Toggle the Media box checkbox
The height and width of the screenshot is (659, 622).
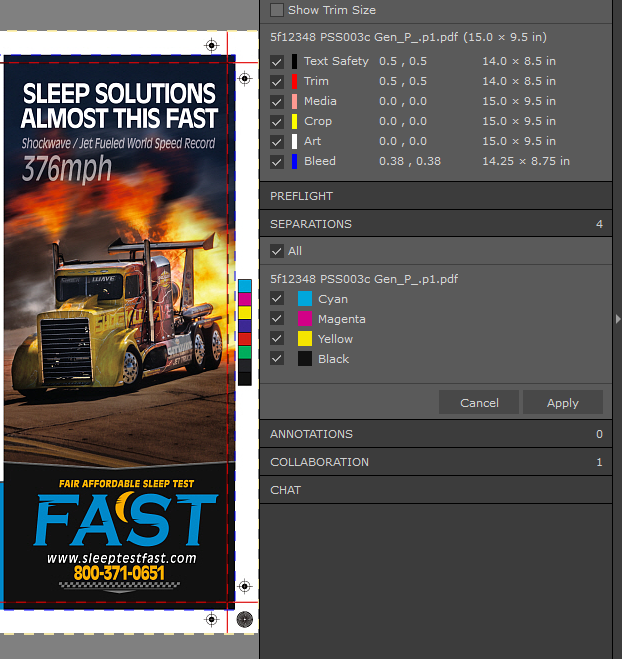[277, 102]
